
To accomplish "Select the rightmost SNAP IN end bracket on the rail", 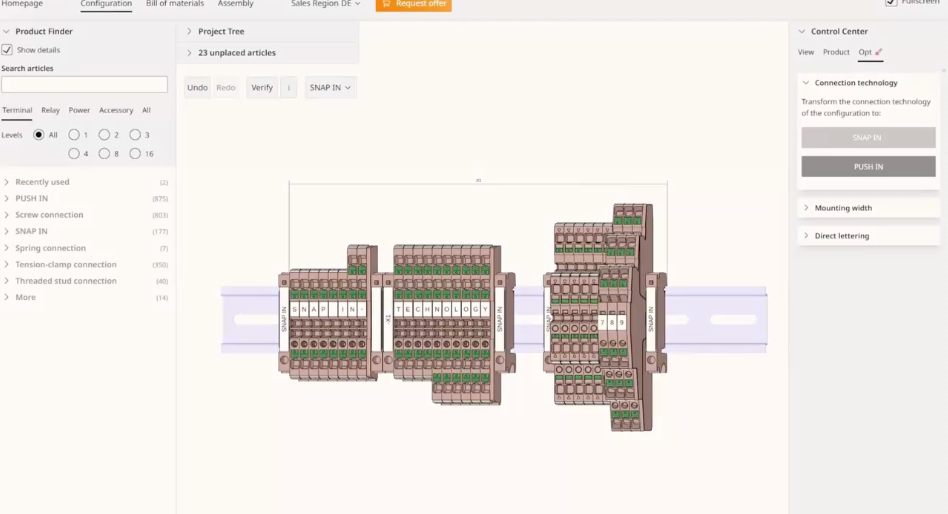I will pos(653,318).
